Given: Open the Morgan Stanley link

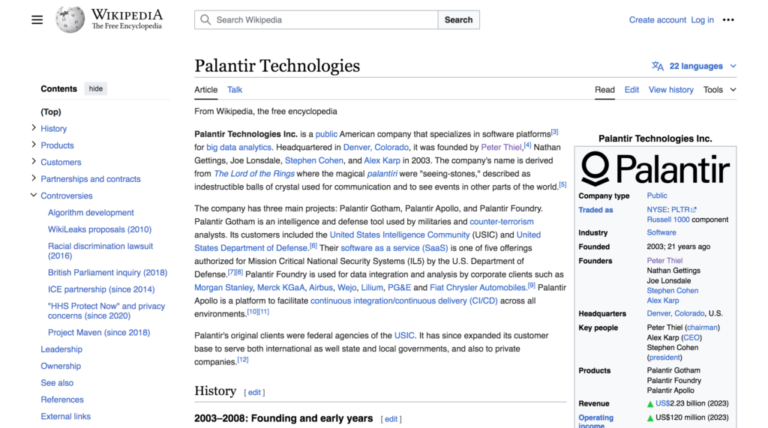Looking at the screenshot, I should point(223,287).
